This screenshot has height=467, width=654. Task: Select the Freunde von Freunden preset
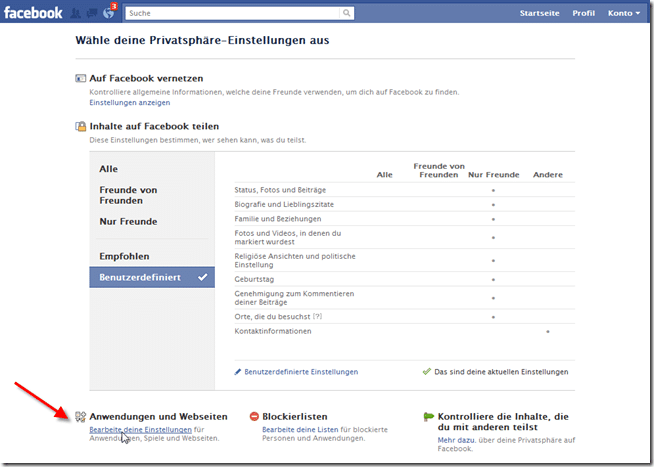point(128,195)
